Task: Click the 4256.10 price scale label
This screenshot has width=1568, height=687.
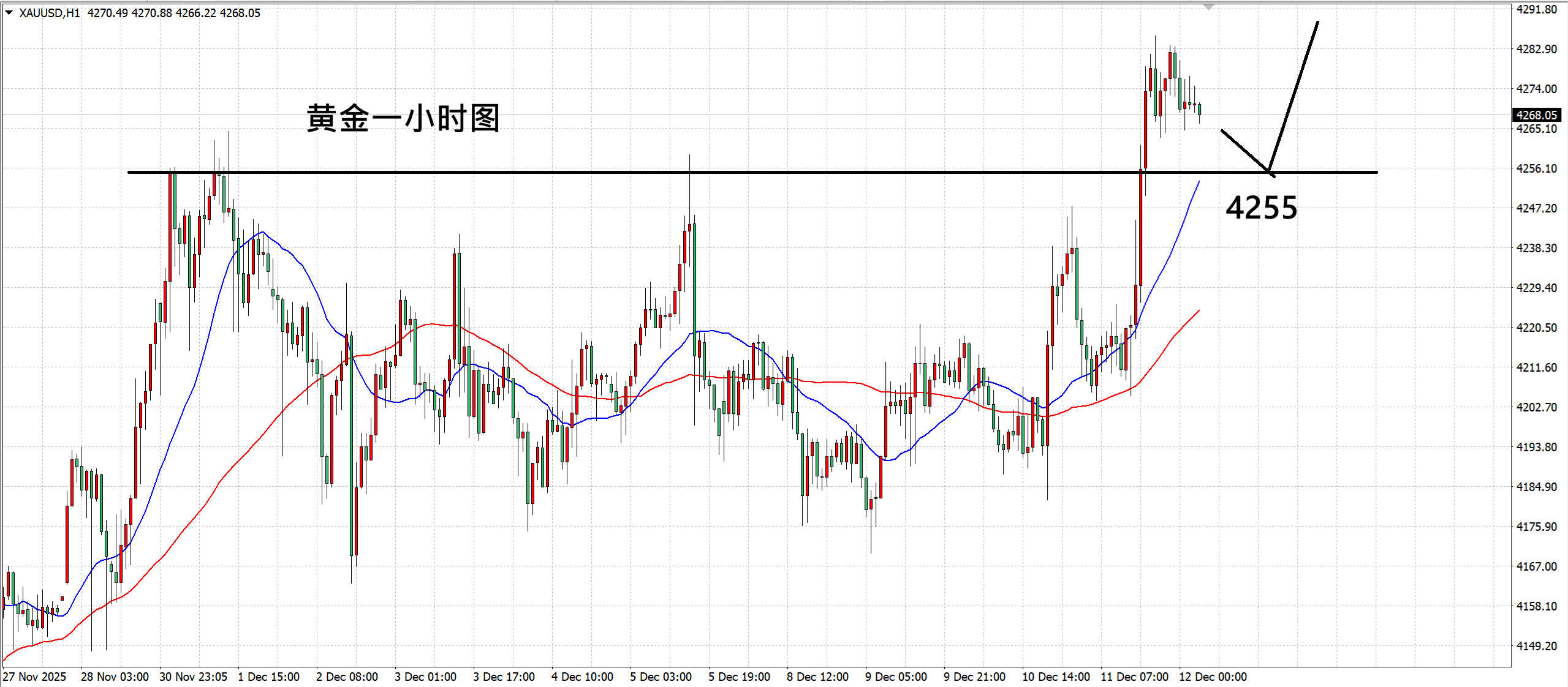Action: (x=1536, y=168)
